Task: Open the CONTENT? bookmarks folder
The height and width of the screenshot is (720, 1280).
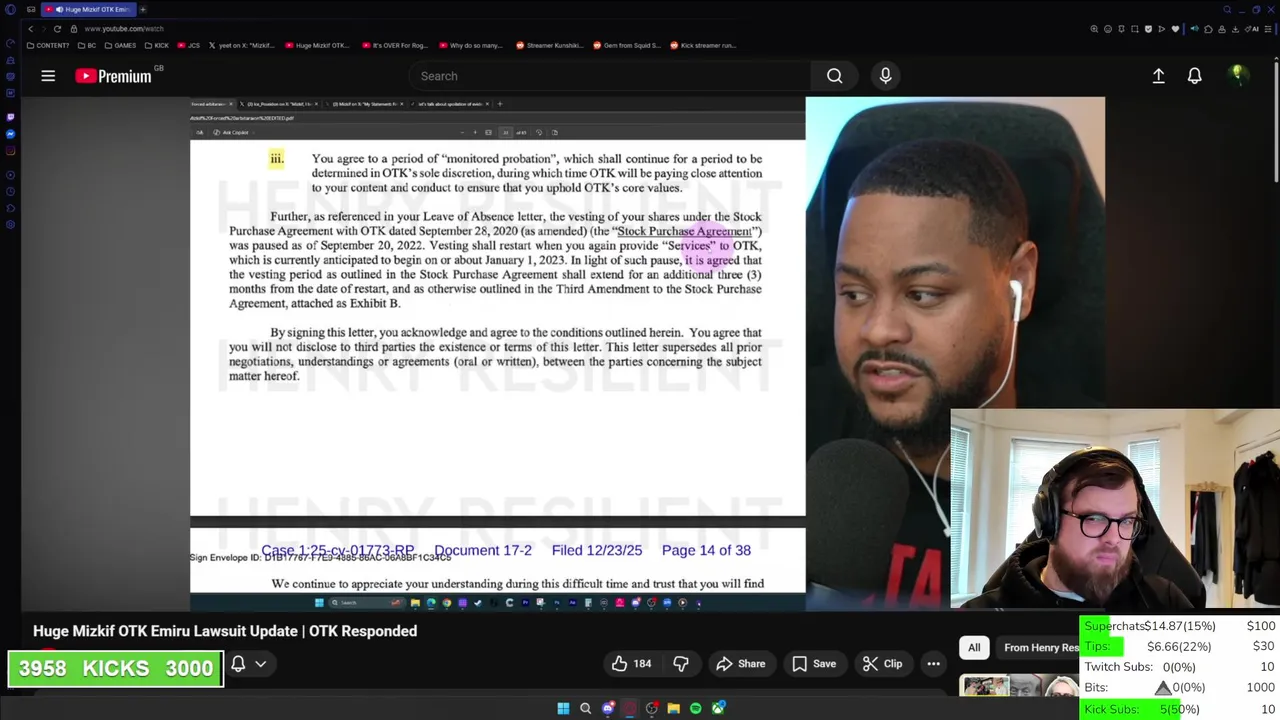Action: tap(48, 45)
